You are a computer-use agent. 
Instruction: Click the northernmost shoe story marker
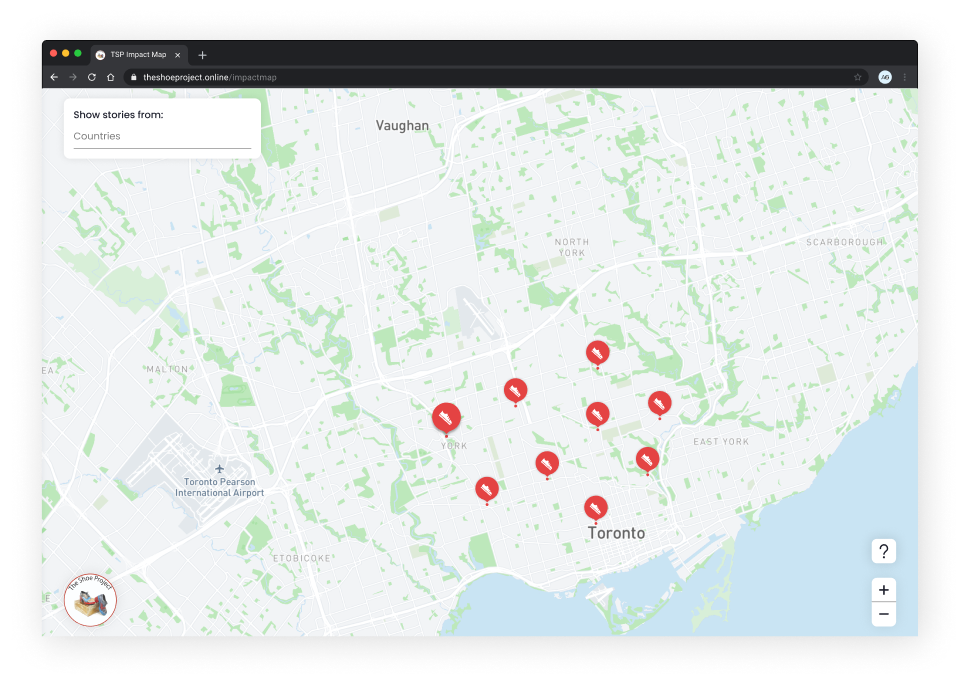(597, 352)
